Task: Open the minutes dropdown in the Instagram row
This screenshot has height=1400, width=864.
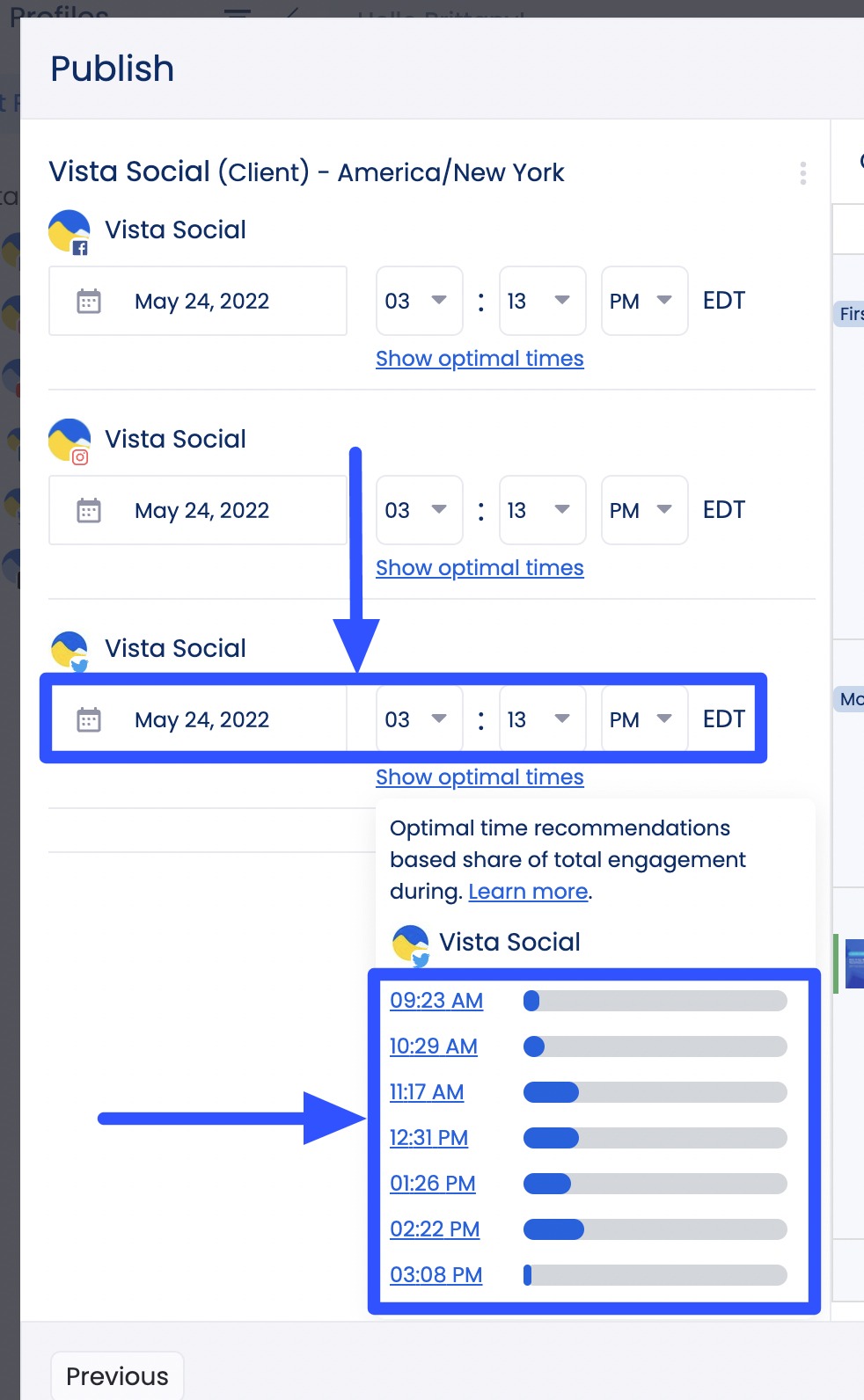Action: pyautogui.click(x=542, y=510)
